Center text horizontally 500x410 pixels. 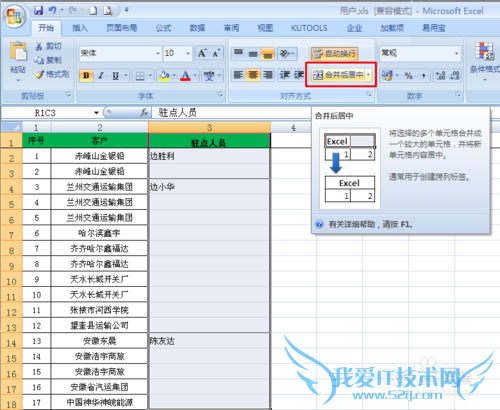(253, 75)
